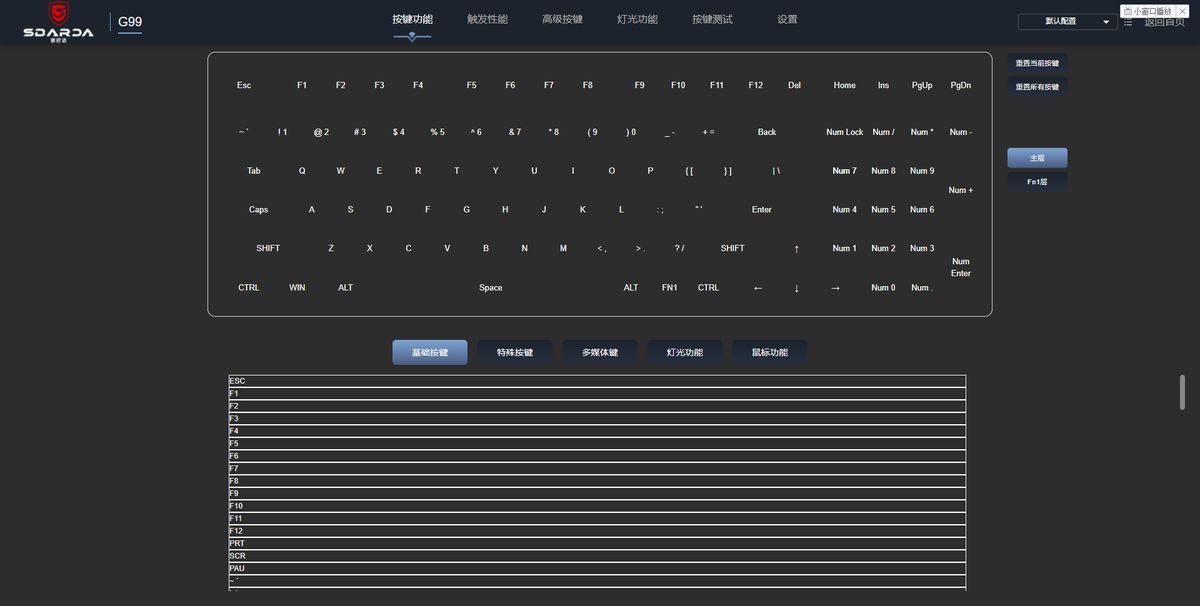Select the down arrow key
The height and width of the screenshot is (606, 1200).
796,288
